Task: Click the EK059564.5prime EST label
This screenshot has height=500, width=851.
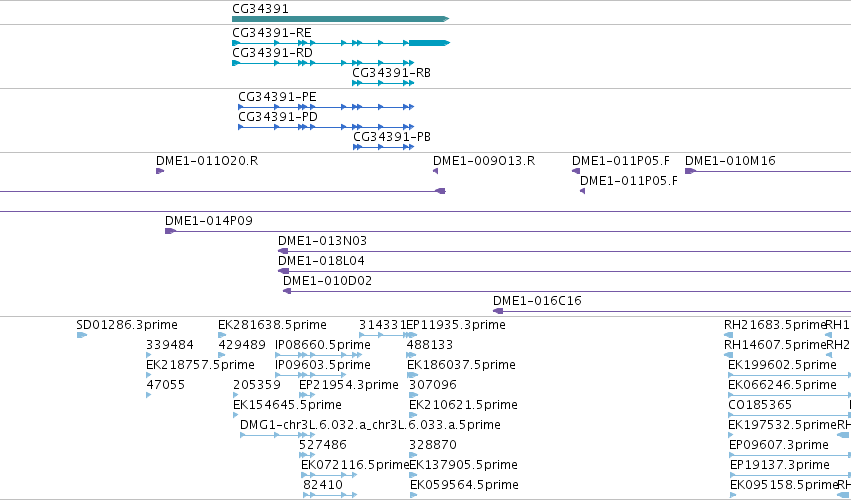Action: (464, 485)
